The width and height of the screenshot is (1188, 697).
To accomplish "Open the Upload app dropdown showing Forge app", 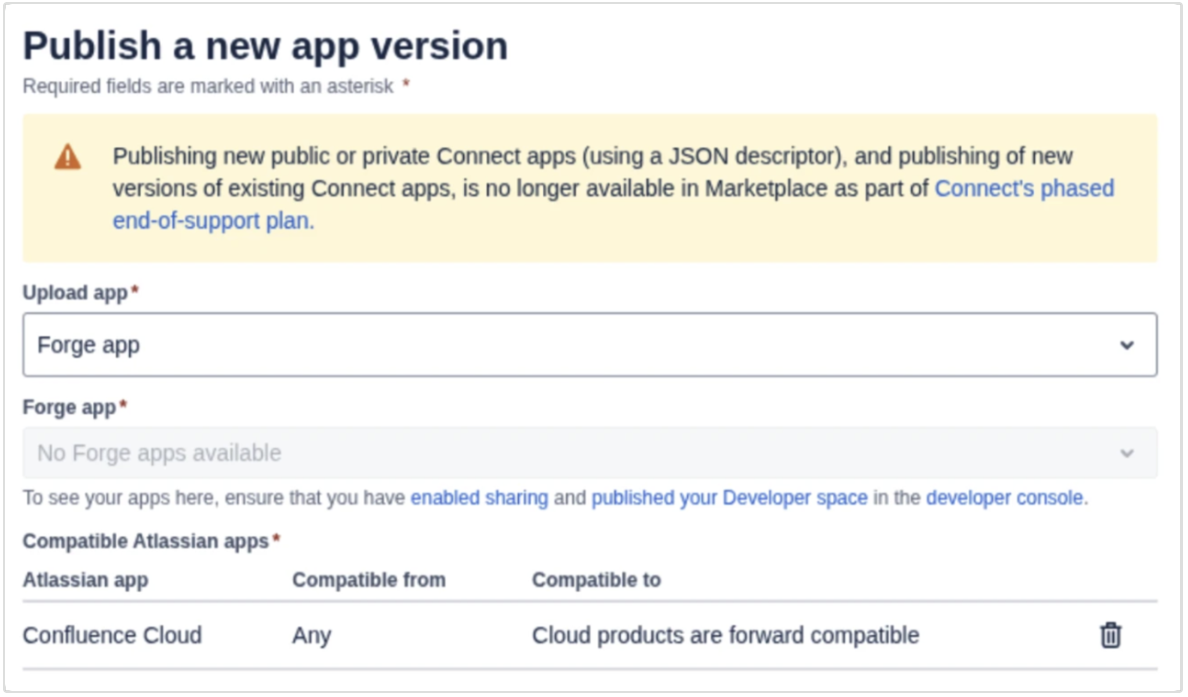I will pyautogui.click(x=589, y=345).
